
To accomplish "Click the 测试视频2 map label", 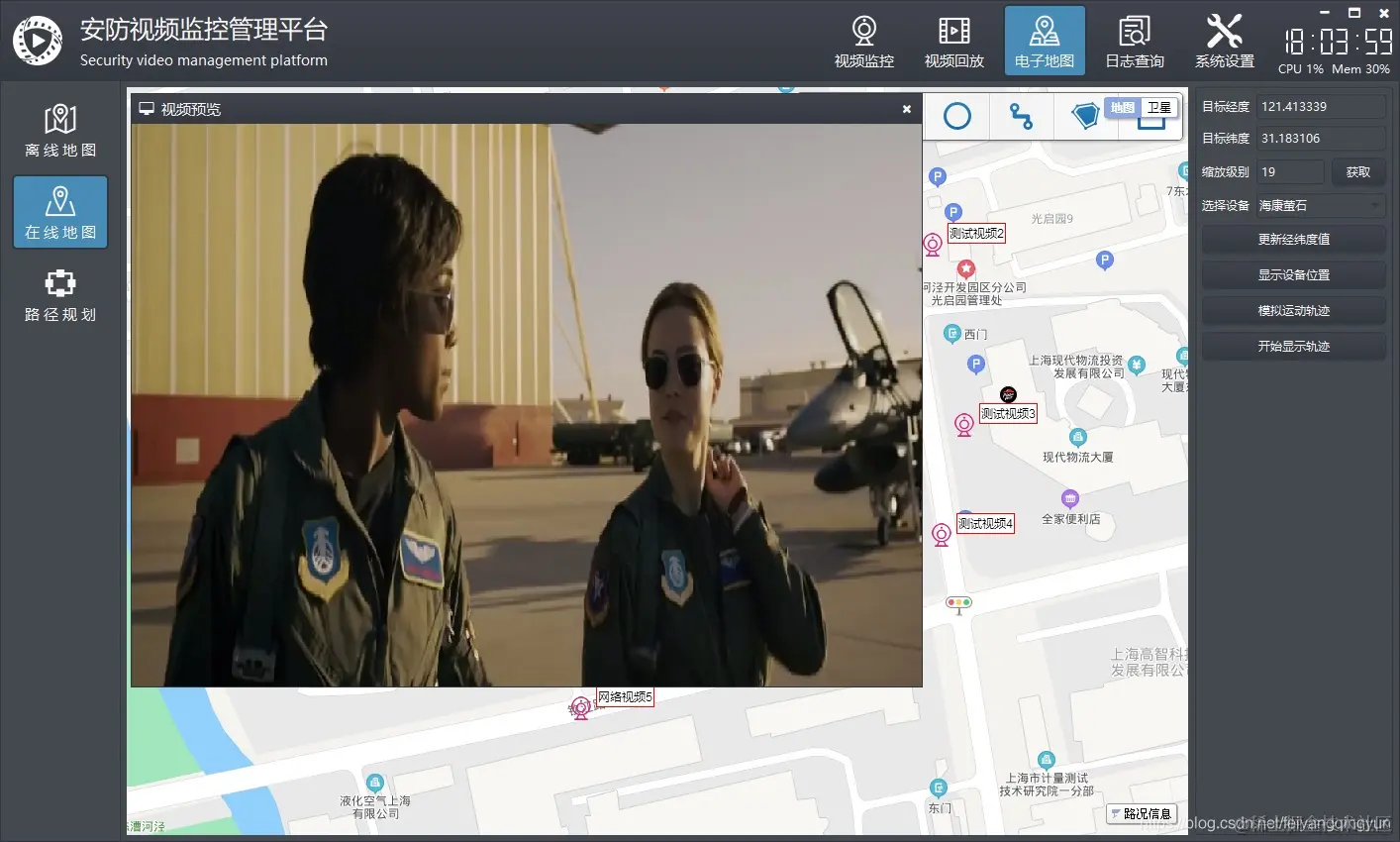I will 976,234.
